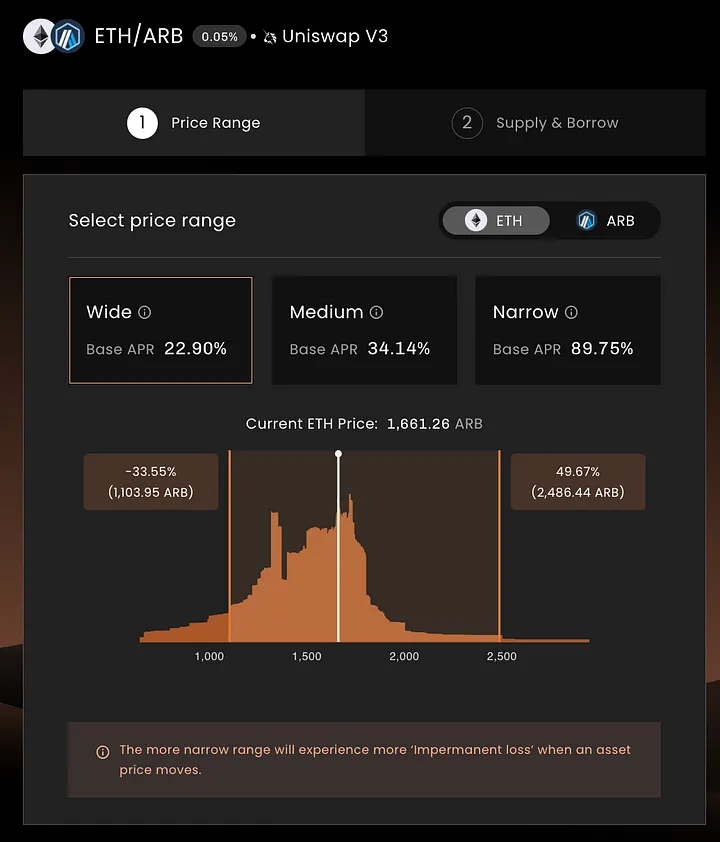Viewport: 720px width, 842px height.
Task: Click the 1,000 axis label
Action: (209, 656)
